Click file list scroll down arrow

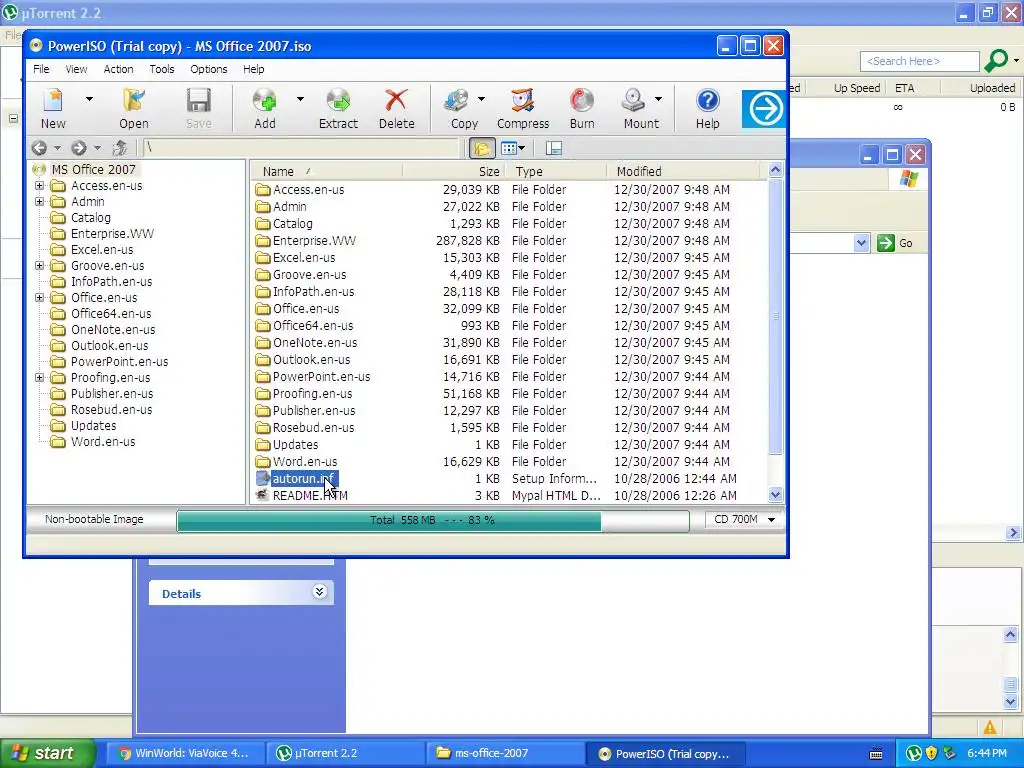tap(775, 494)
